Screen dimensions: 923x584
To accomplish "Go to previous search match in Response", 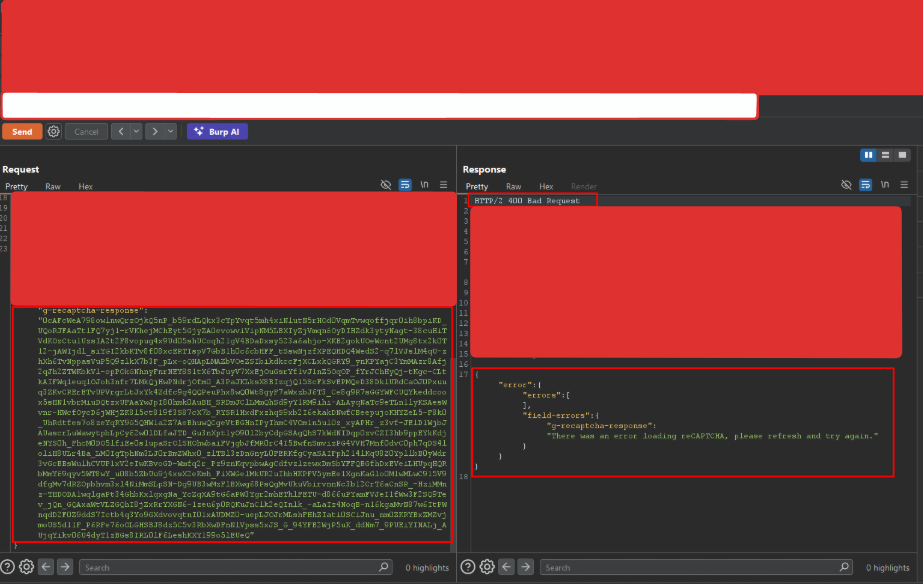I will point(506,567).
